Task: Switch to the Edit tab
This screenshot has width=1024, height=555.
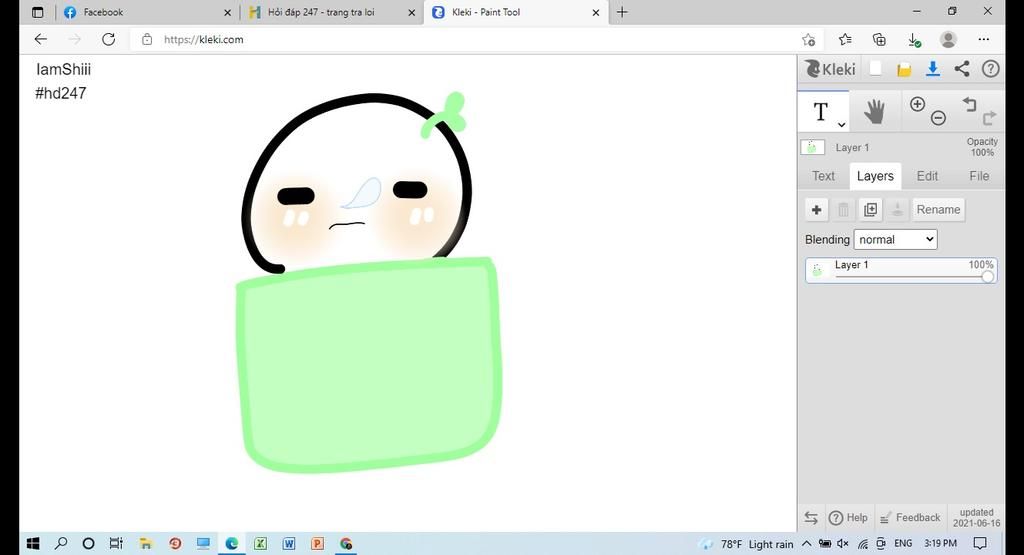Action: pos(927,176)
